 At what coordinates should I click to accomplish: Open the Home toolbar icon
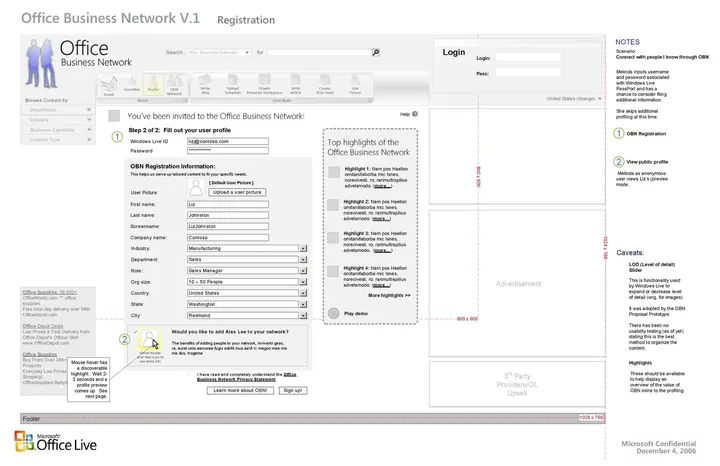coord(108,85)
